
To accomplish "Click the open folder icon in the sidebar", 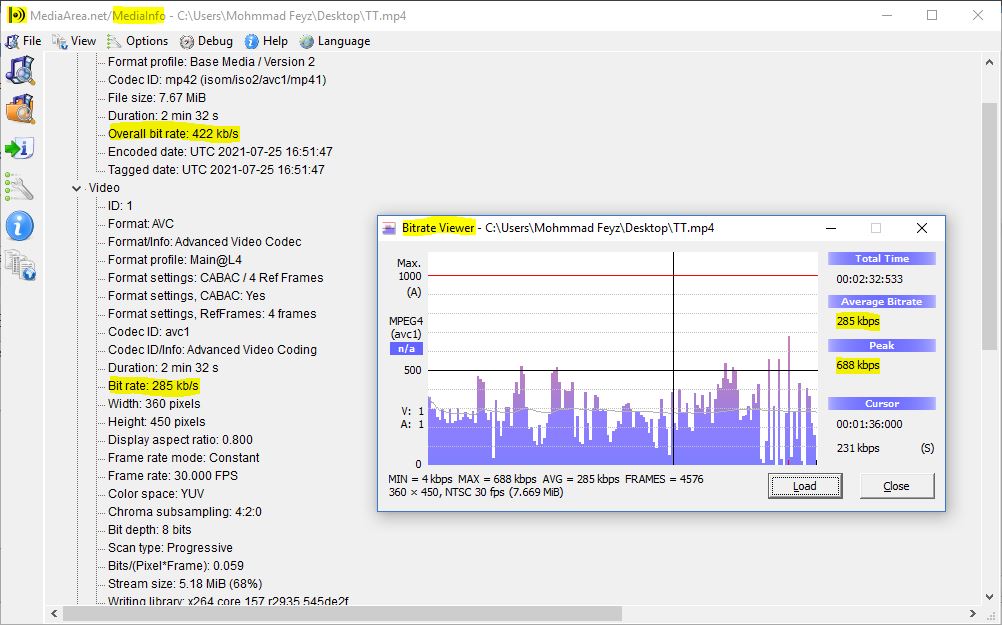I will (x=20, y=109).
